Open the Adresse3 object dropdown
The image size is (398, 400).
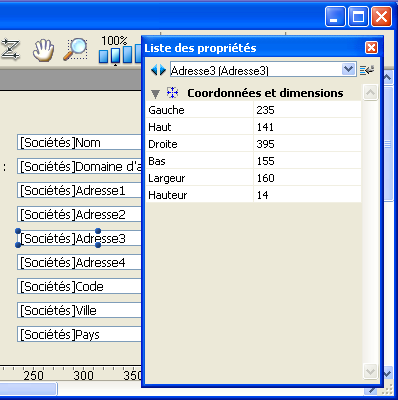(348, 69)
